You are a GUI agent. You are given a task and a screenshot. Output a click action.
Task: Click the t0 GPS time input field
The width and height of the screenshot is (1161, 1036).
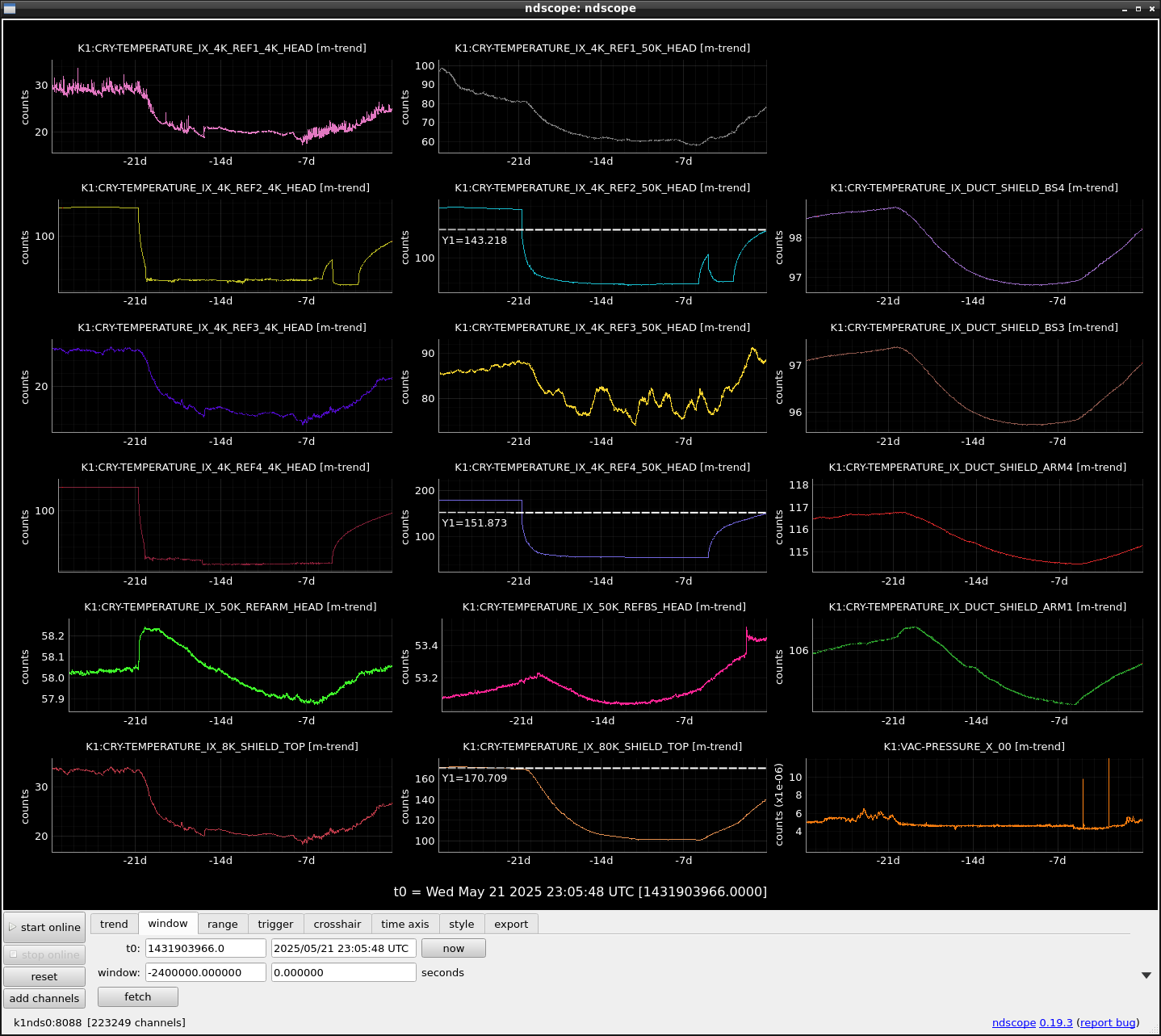pos(206,948)
